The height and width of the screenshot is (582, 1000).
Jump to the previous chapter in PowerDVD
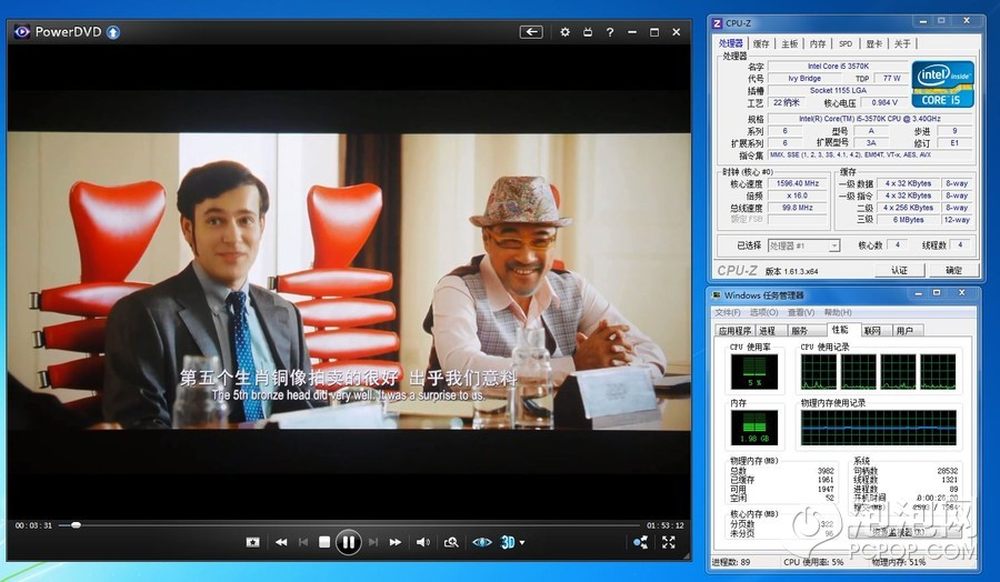coord(303,542)
